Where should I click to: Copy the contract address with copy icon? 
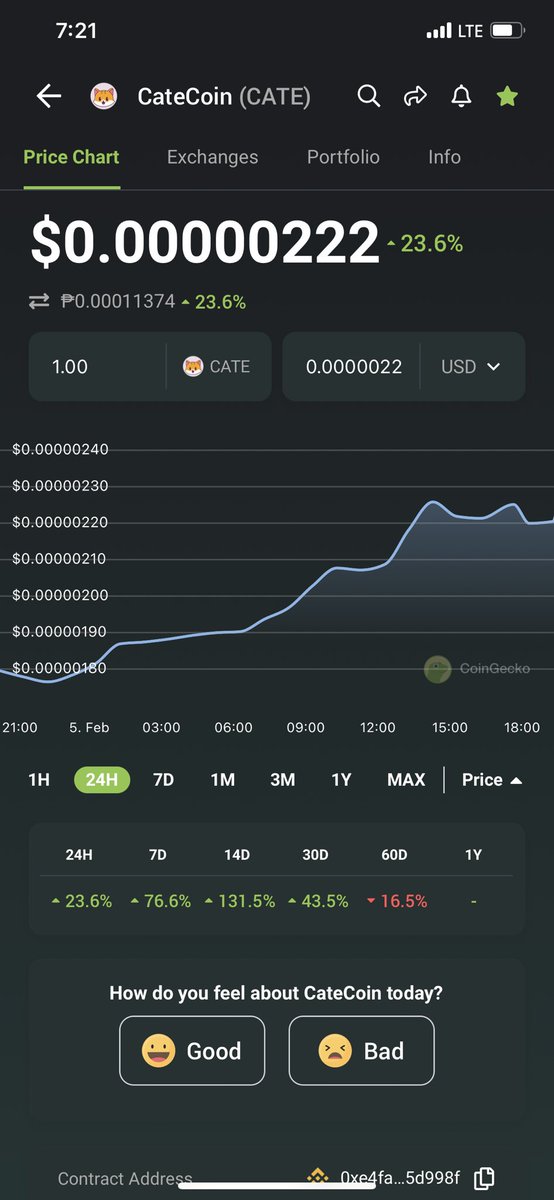(x=484, y=1178)
